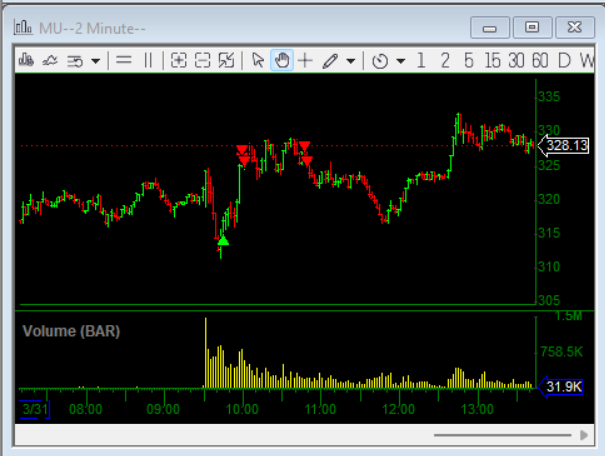This screenshot has height=456, width=605.
Task: Click the 758.5K volume axis label
Action: point(561,351)
